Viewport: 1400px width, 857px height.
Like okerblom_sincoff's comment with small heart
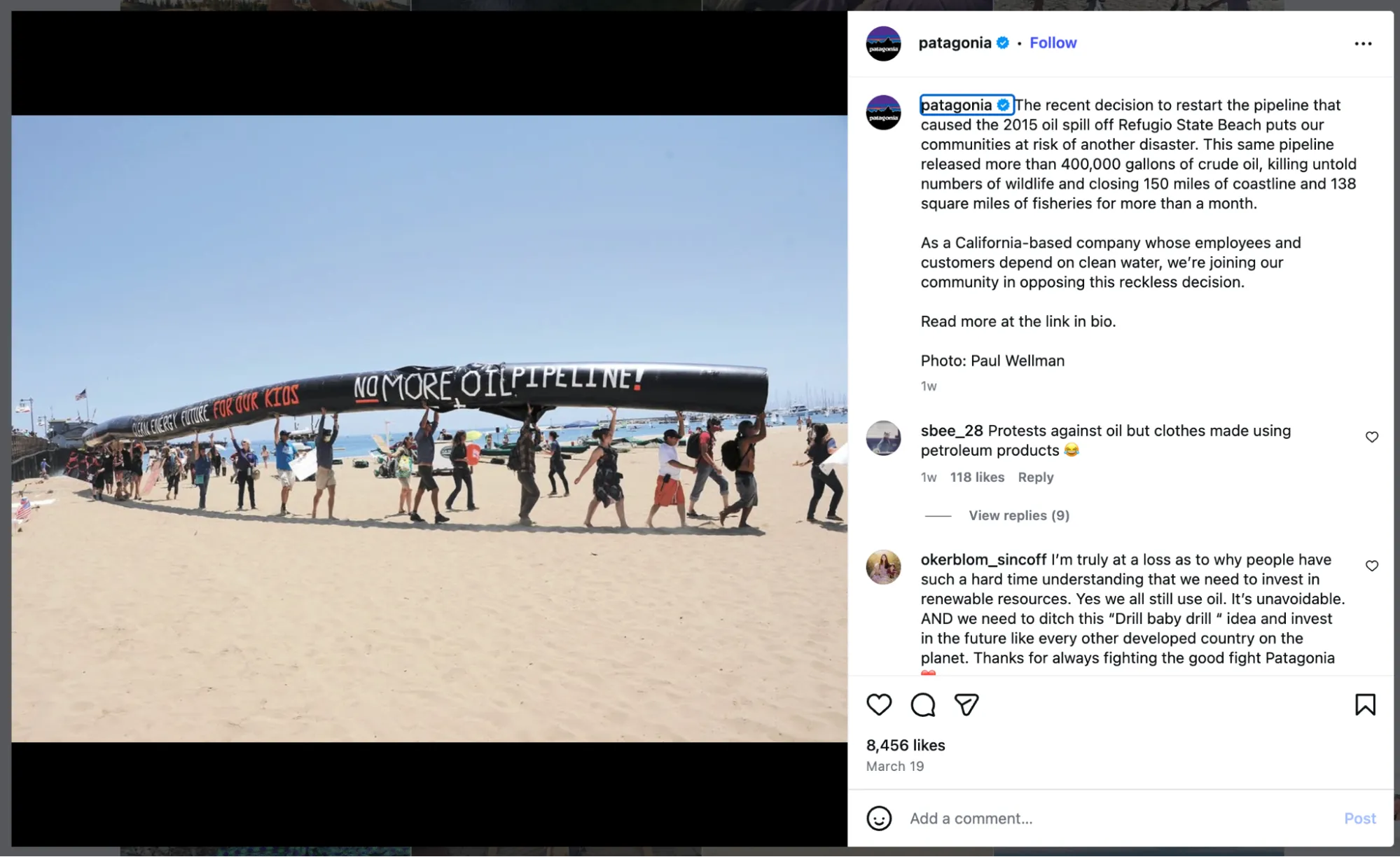1372,566
